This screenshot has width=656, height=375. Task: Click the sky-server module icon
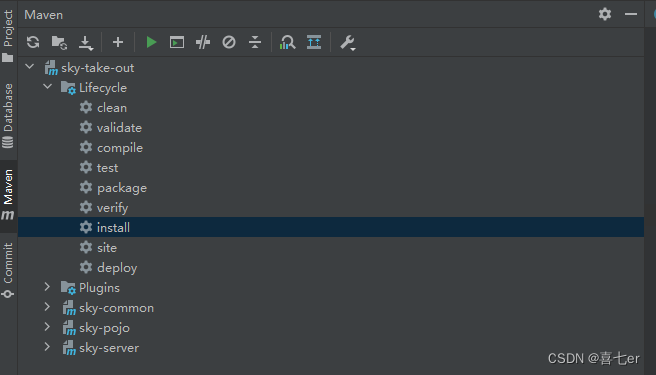click(69, 348)
